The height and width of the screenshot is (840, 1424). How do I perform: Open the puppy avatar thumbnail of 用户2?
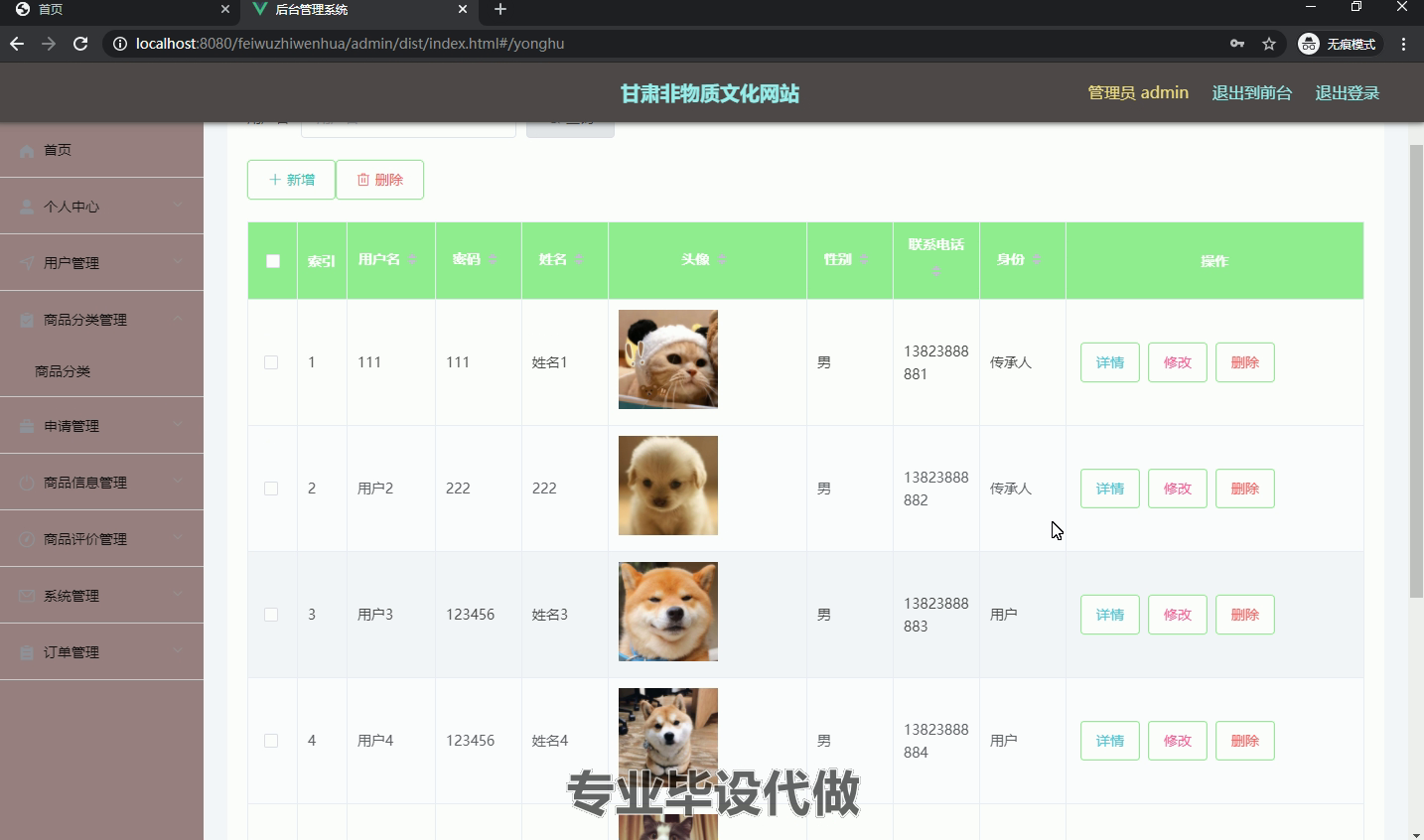coord(668,486)
